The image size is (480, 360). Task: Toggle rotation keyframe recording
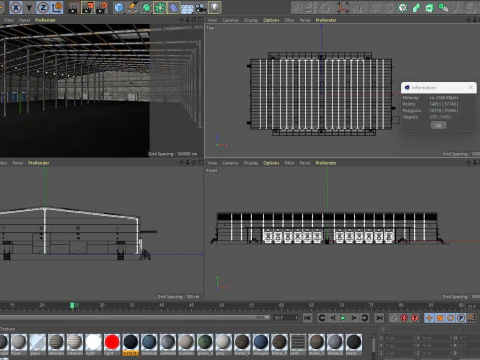pyautogui.click(x=450, y=318)
